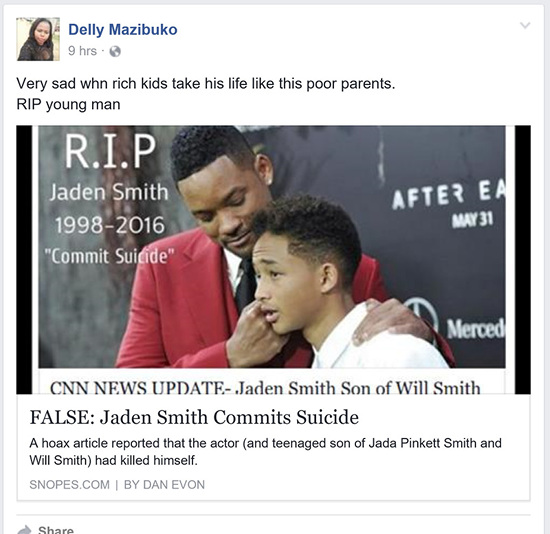This screenshot has height=534, width=550.
Task: Expand the post options chevron
Action: [x=525, y=25]
